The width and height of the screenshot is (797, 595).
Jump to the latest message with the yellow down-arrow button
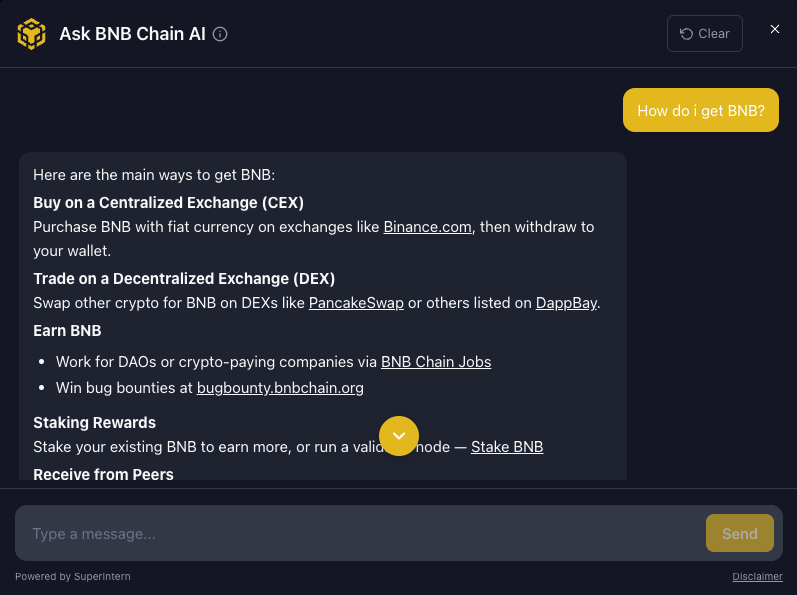pos(398,436)
